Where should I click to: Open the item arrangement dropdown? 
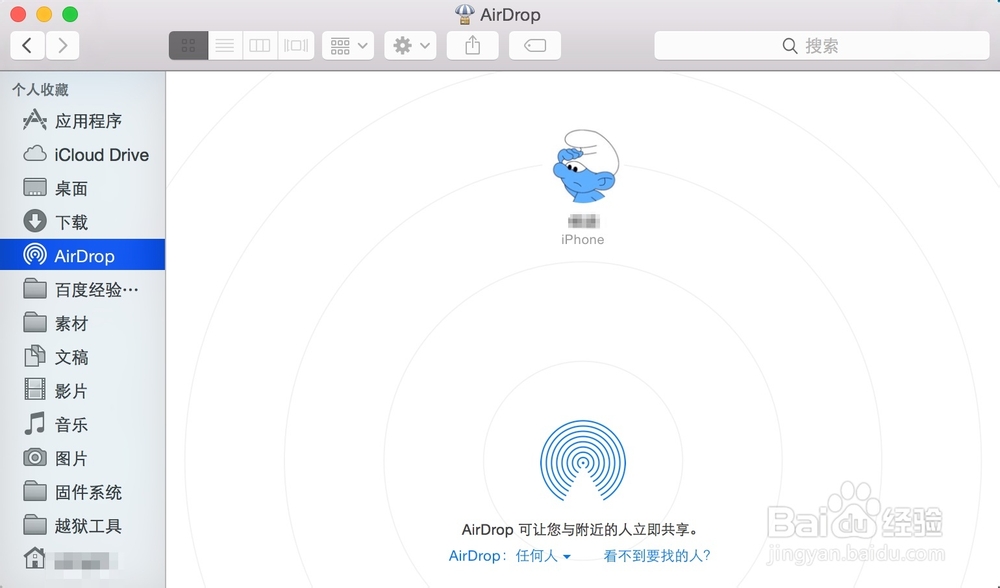pyautogui.click(x=348, y=45)
